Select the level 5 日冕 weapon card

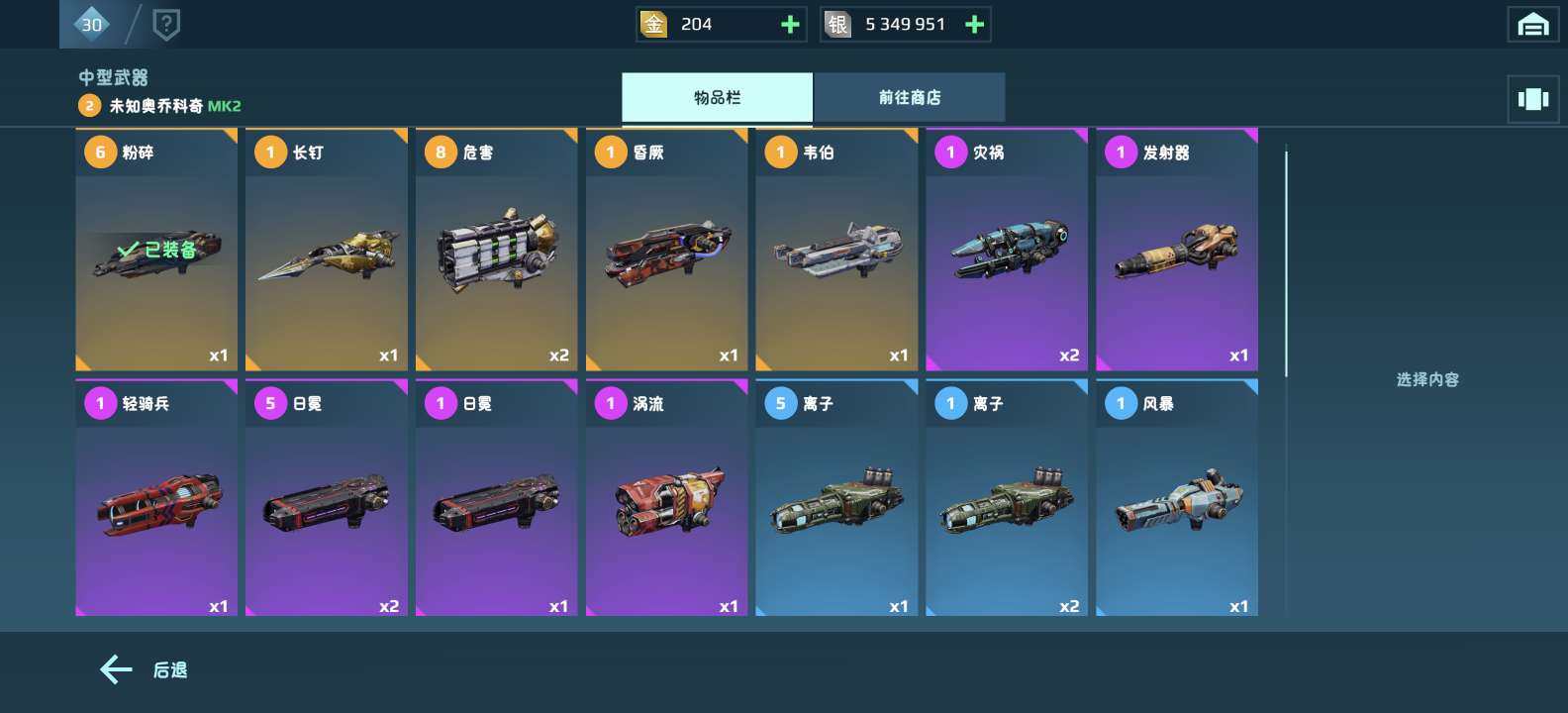[x=327, y=498]
